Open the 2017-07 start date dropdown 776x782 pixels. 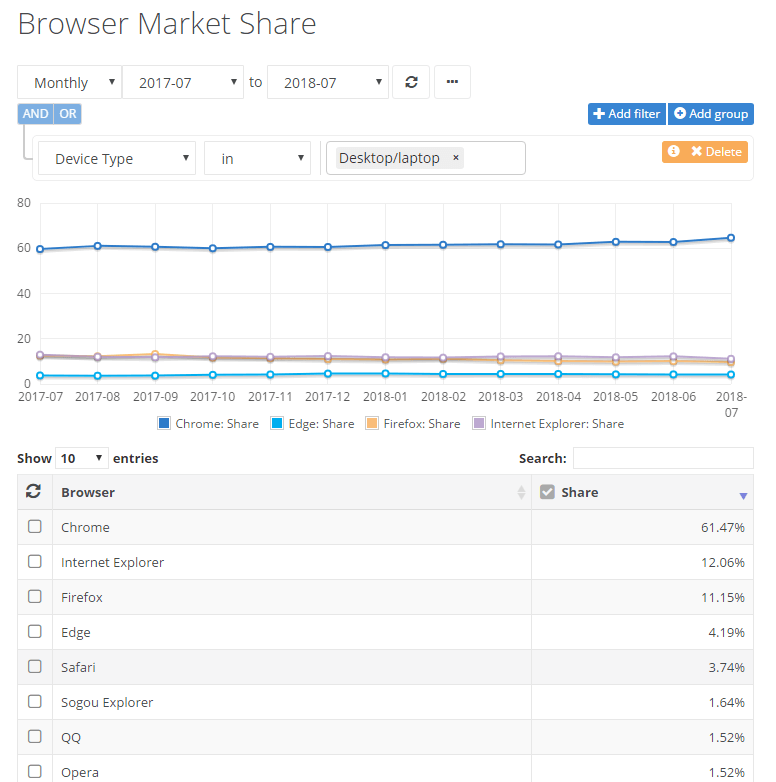point(183,82)
